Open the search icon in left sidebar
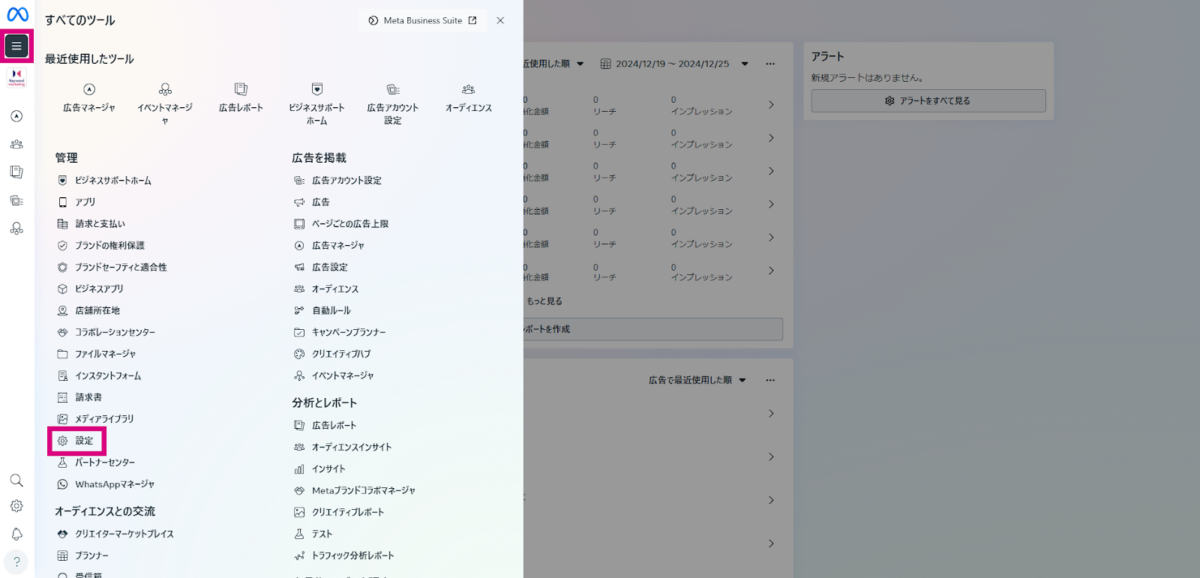Screen dimensions: 1200x578 pyautogui.click(x=16, y=480)
